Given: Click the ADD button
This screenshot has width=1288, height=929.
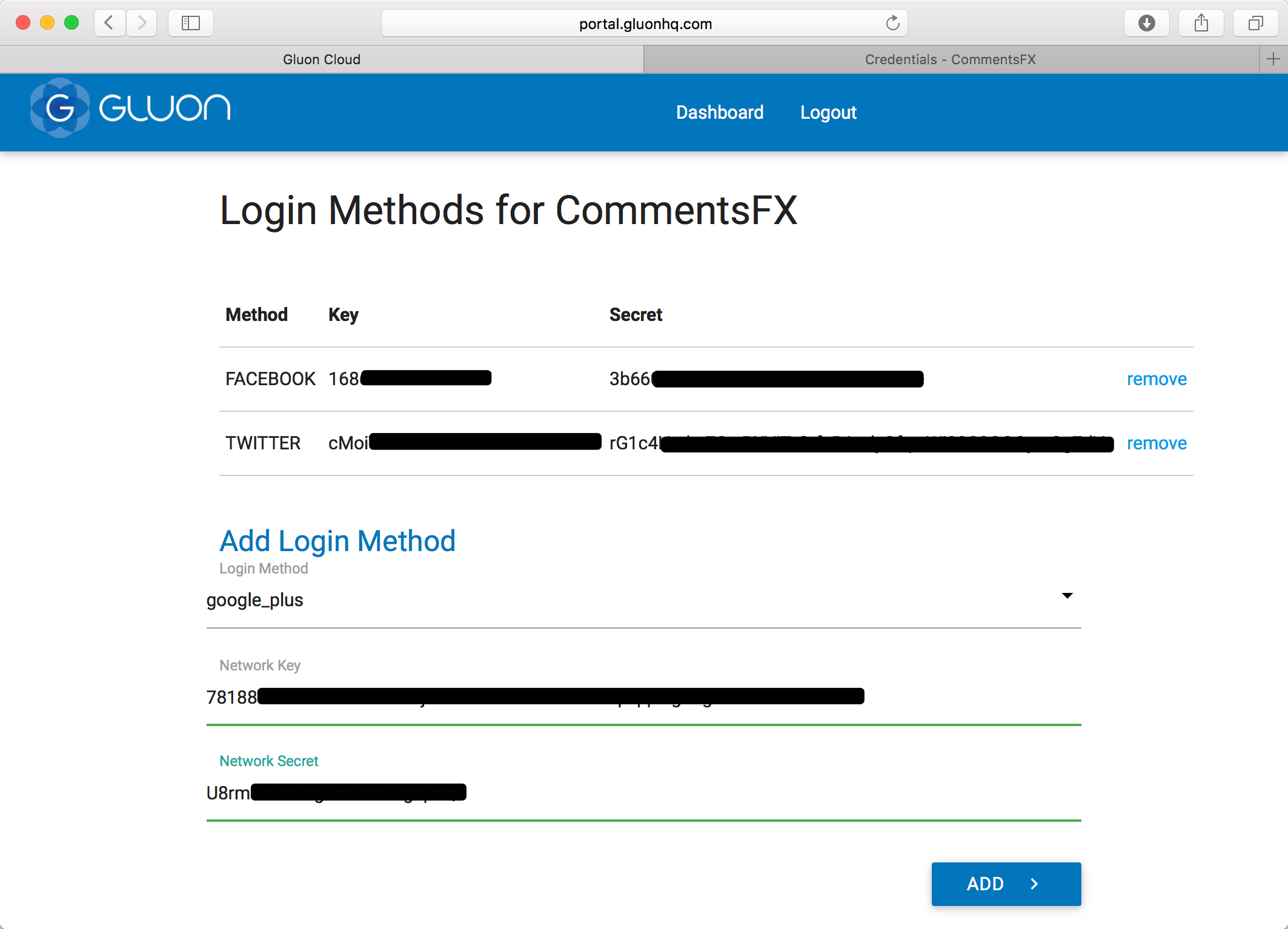Looking at the screenshot, I should pos(1006,884).
